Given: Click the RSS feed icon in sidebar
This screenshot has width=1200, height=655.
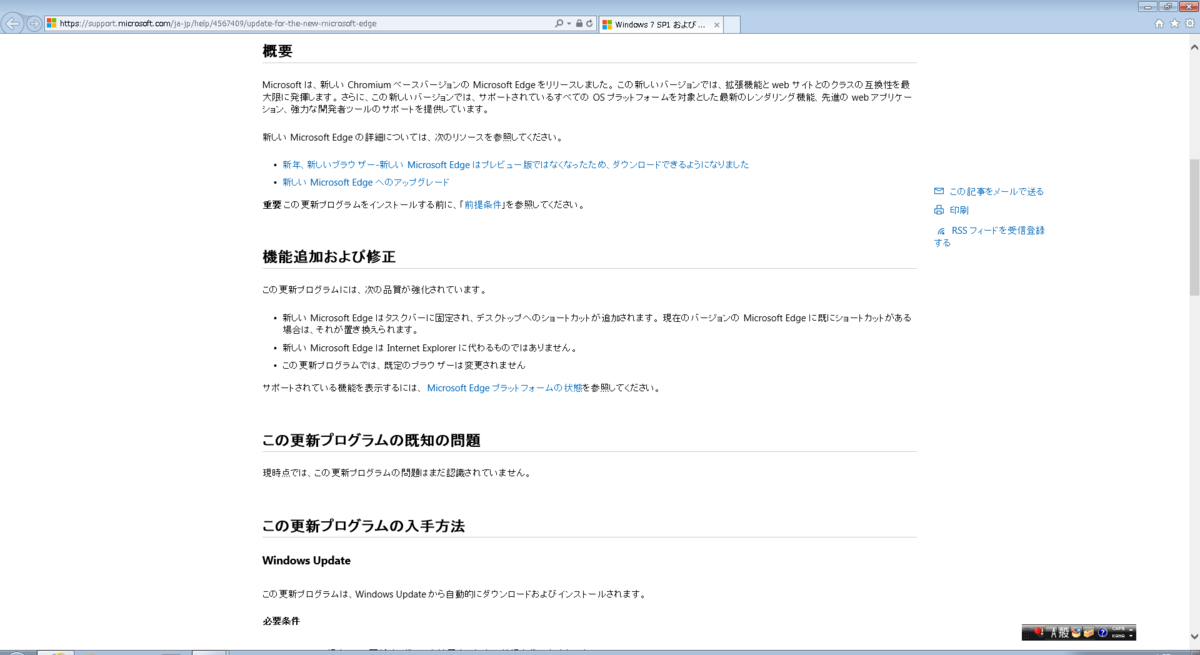Looking at the screenshot, I should 940,231.
